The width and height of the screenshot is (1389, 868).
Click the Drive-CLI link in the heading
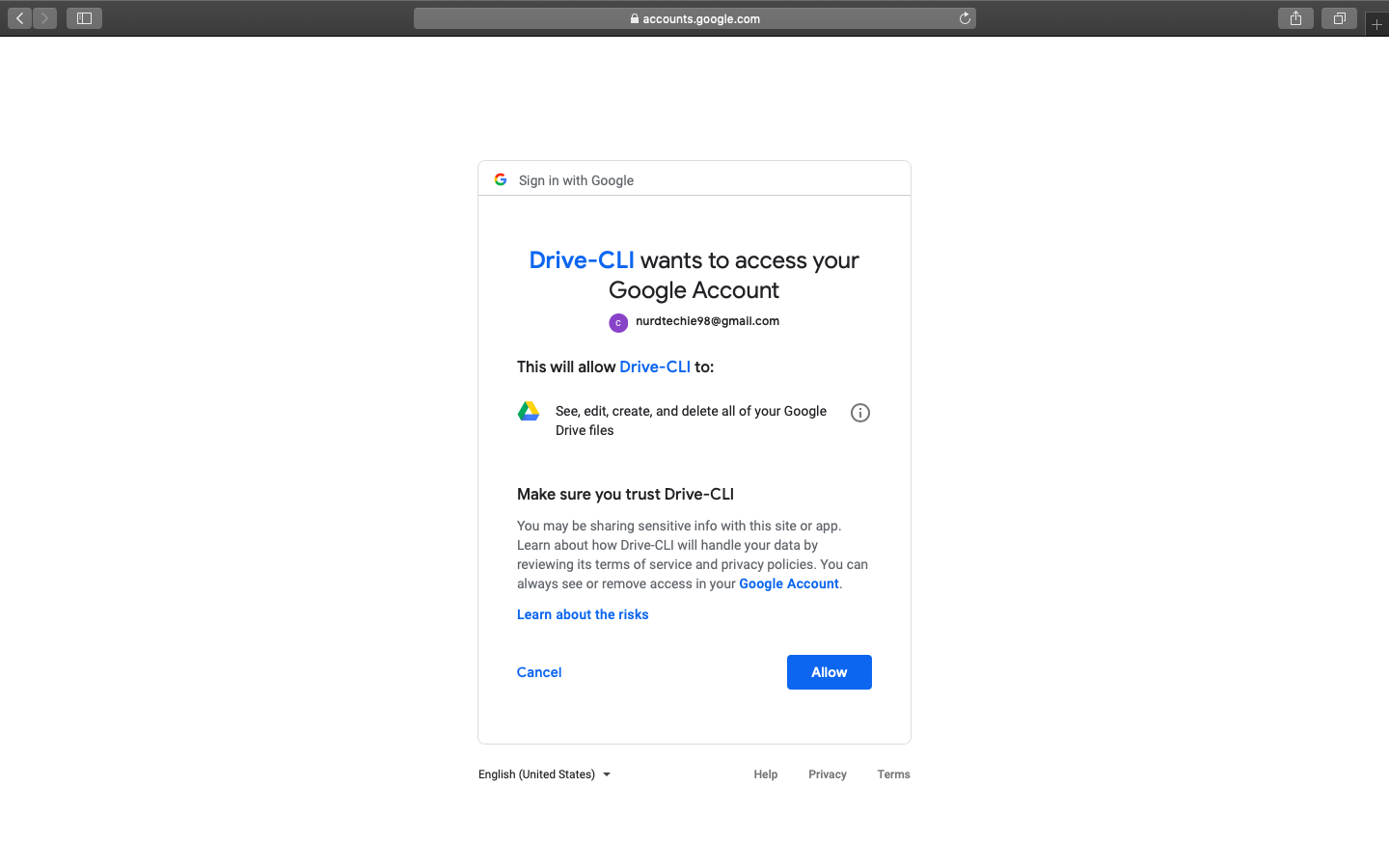tap(582, 260)
